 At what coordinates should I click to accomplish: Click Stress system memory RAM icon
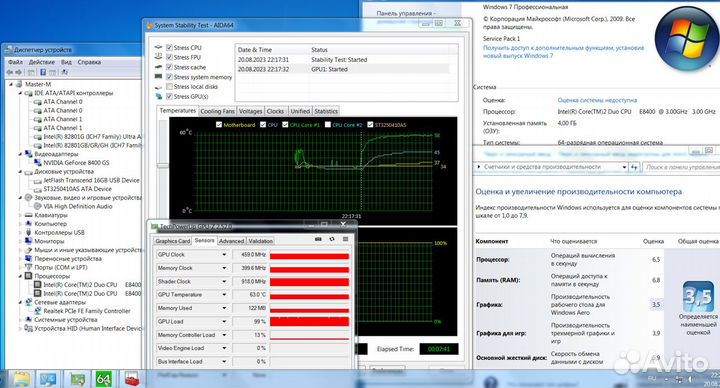(158, 77)
